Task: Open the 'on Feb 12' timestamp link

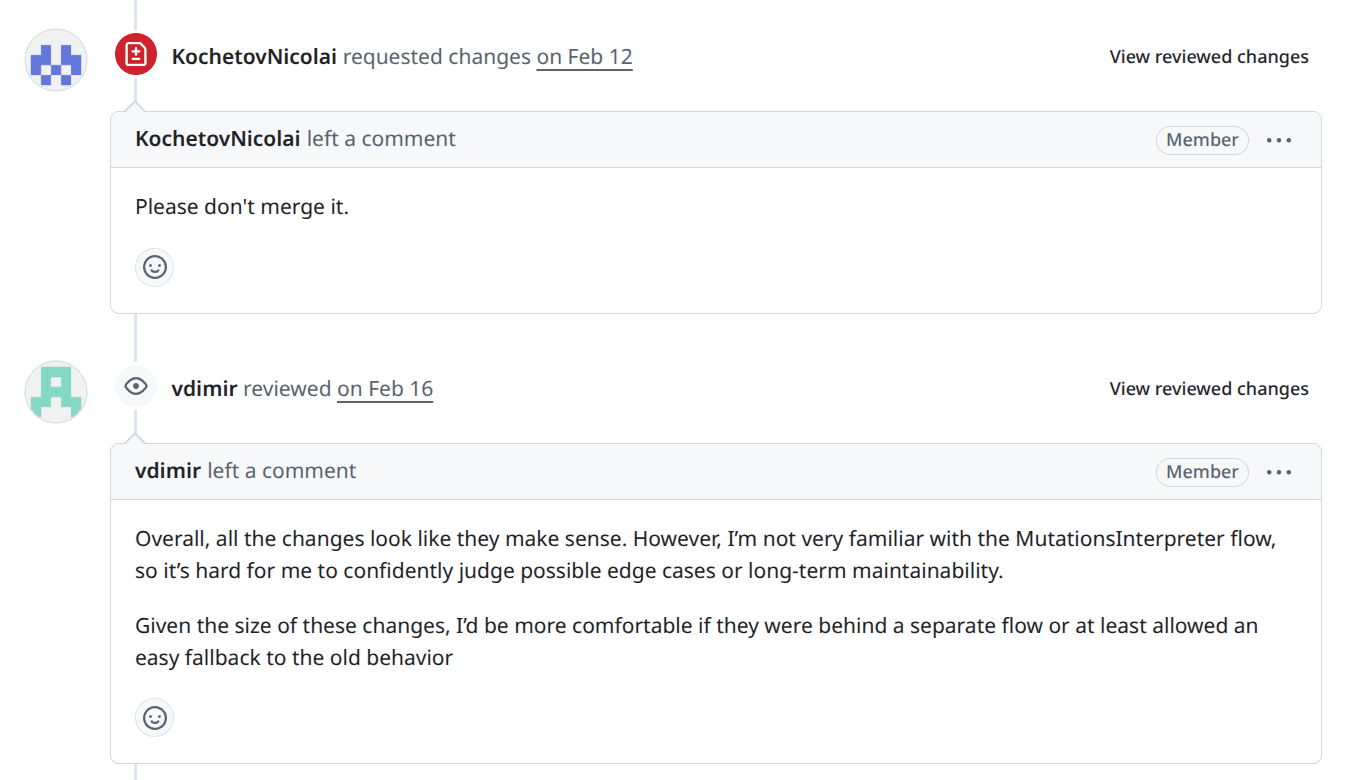Action: [x=584, y=57]
